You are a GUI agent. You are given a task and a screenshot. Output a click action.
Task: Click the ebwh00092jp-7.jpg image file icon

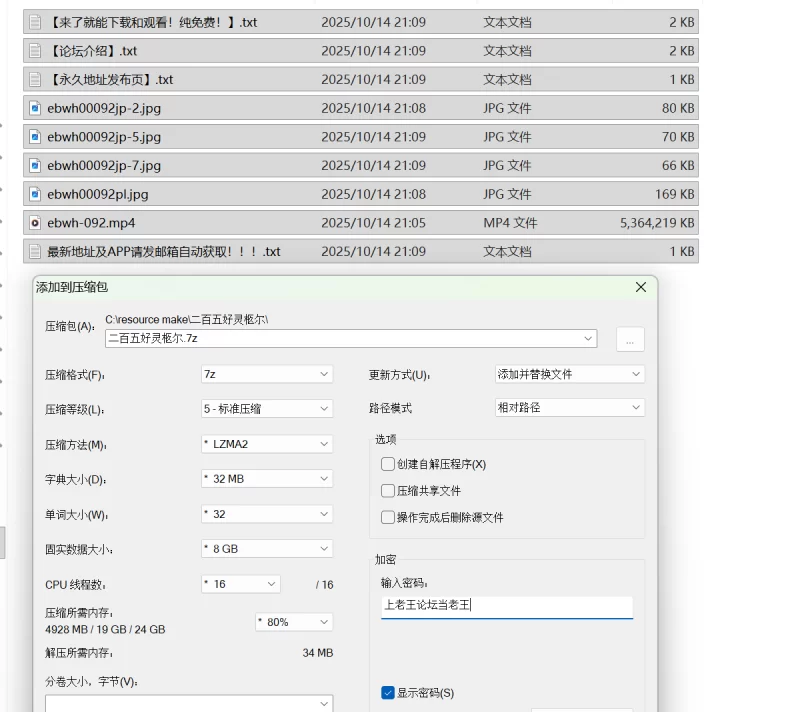pyautogui.click(x=35, y=166)
